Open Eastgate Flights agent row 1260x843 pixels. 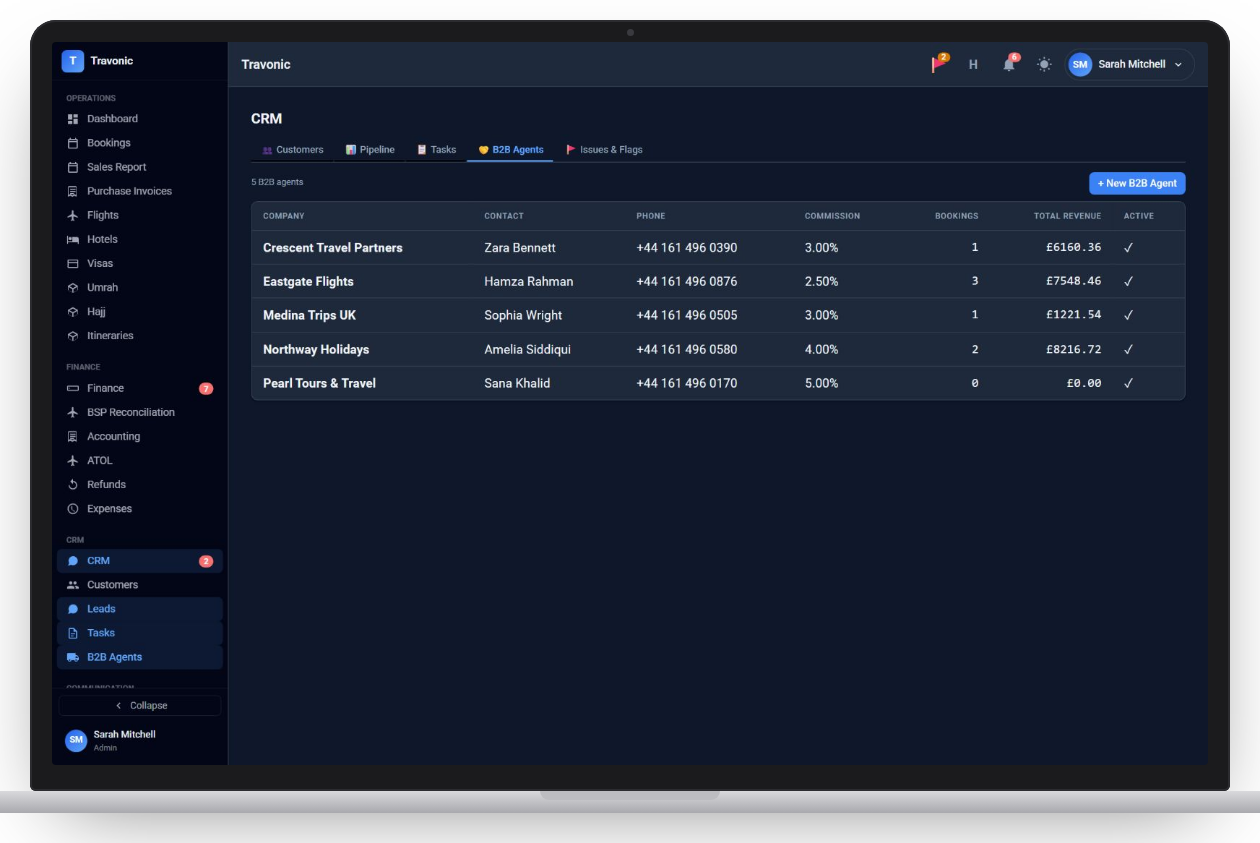coord(718,281)
